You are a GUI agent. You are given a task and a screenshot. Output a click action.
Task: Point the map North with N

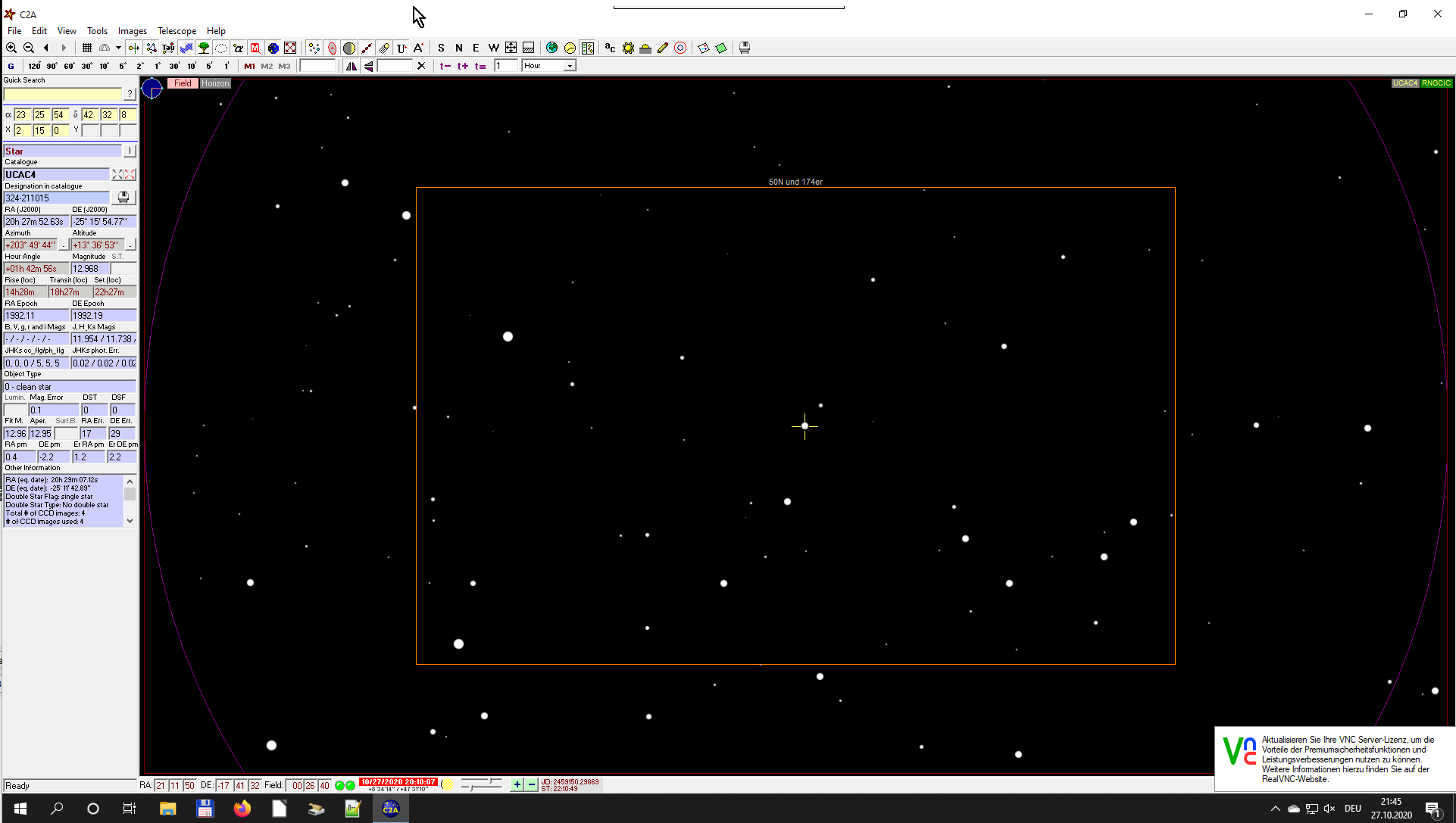pyautogui.click(x=458, y=48)
